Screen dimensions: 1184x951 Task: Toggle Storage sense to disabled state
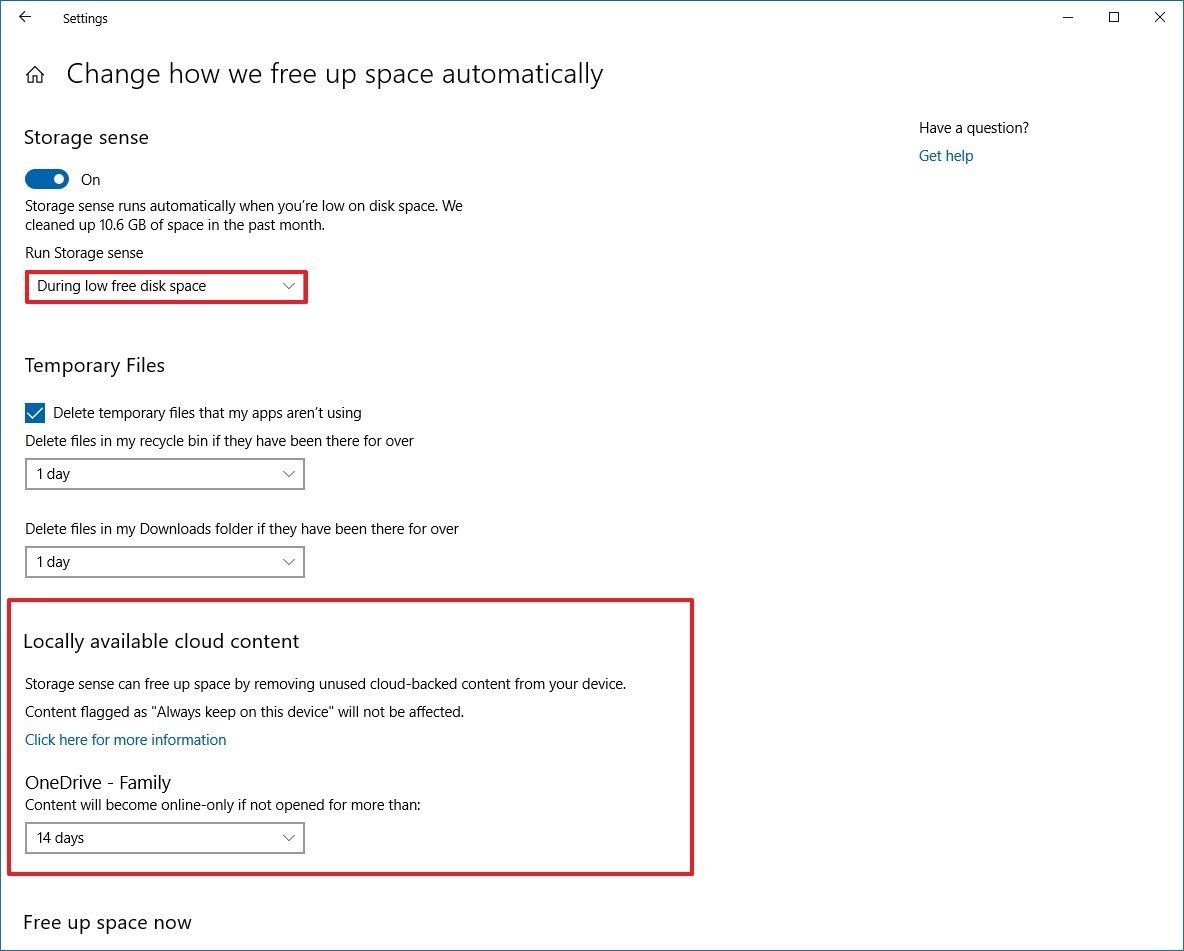[x=46, y=178]
